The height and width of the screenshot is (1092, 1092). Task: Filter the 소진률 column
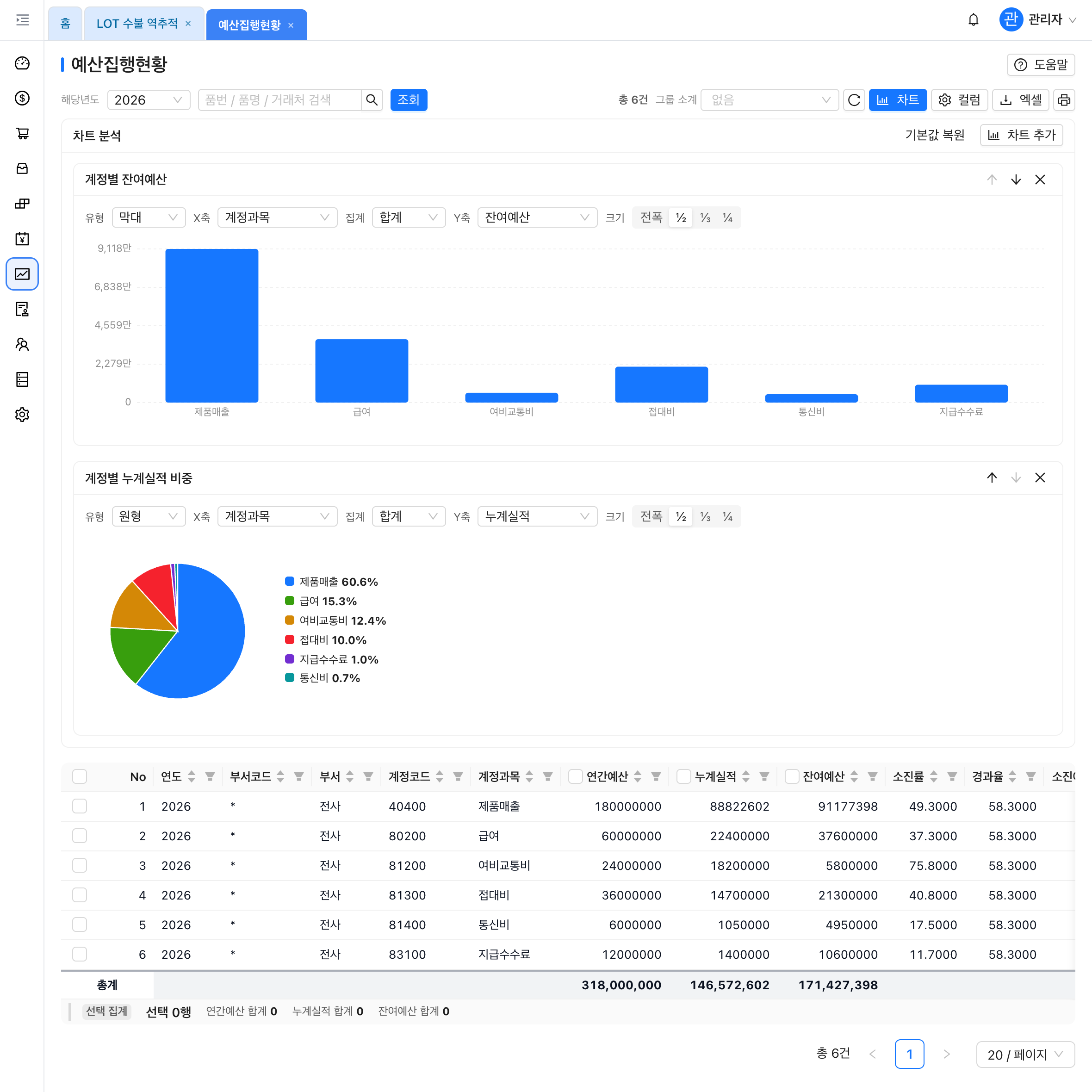click(952, 776)
